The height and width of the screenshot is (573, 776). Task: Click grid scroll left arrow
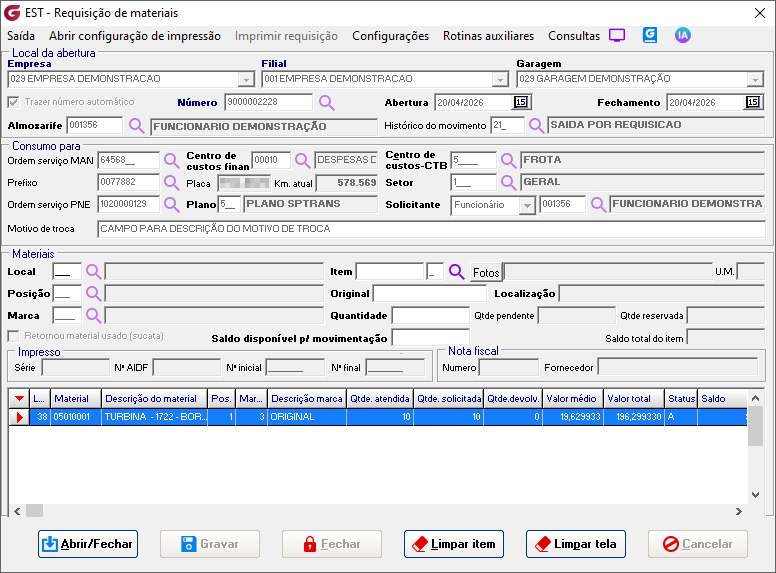click(17, 511)
